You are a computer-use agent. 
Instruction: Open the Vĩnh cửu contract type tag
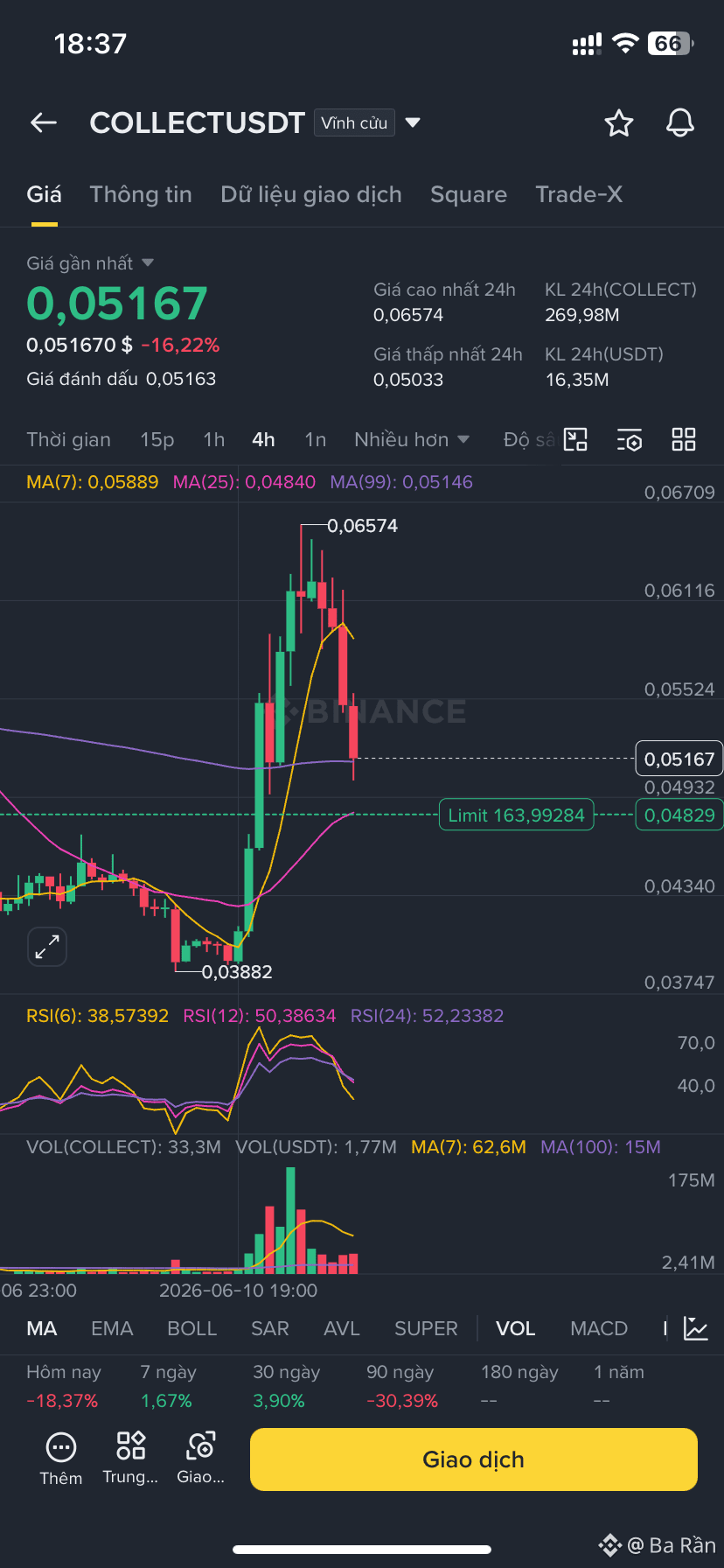(x=354, y=122)
